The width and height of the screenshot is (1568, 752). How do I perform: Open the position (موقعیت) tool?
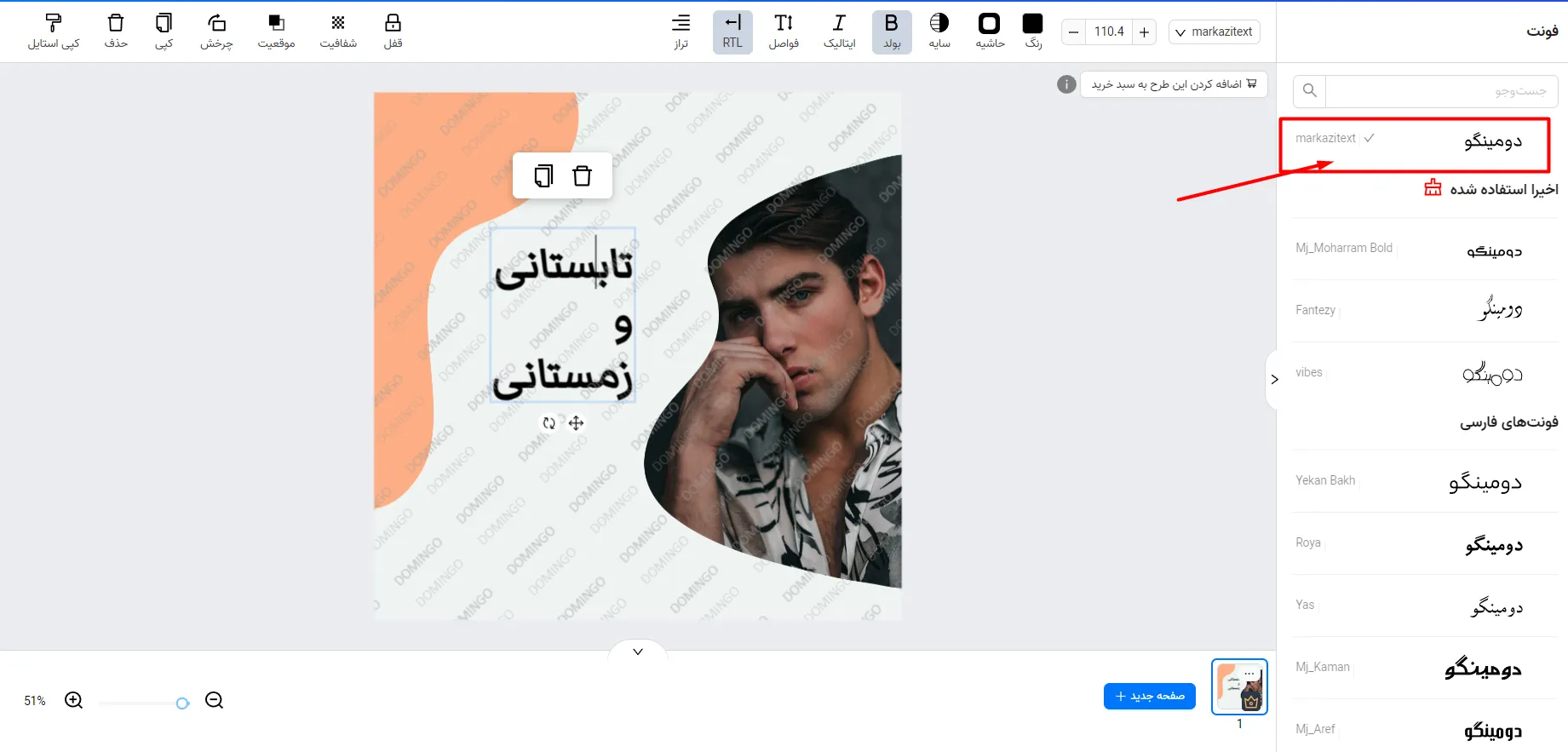click(x=276, y=32)
